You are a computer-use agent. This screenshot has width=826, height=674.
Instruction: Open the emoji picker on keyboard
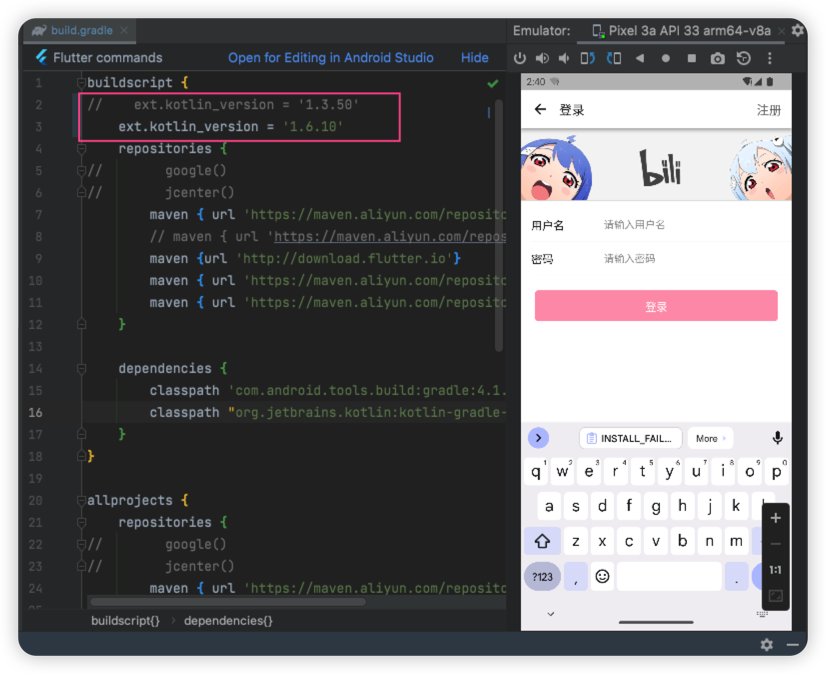[x=602, y=576]
